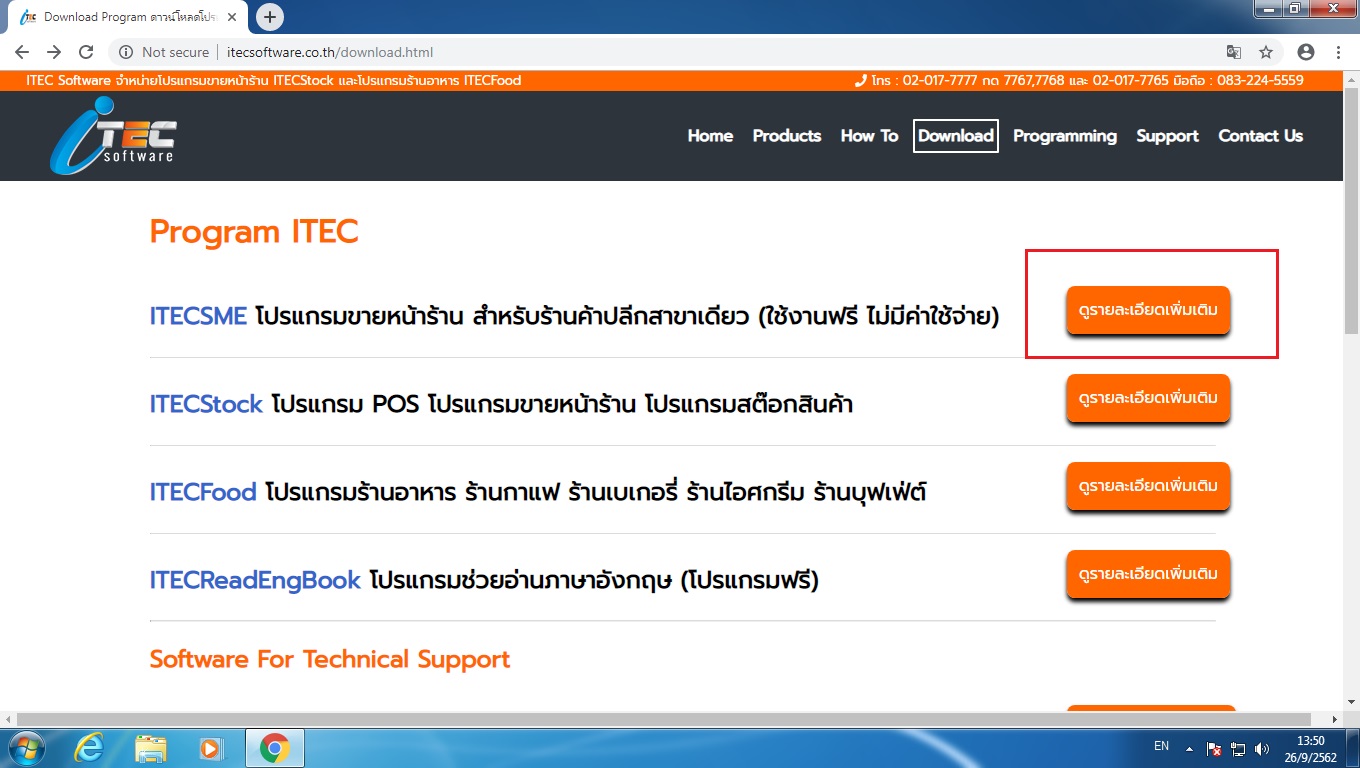The height and width of the screenshot is (768, 1360).
Task: Click the horizontal scrollbar left arrow
Action: [x=9, y=719]
